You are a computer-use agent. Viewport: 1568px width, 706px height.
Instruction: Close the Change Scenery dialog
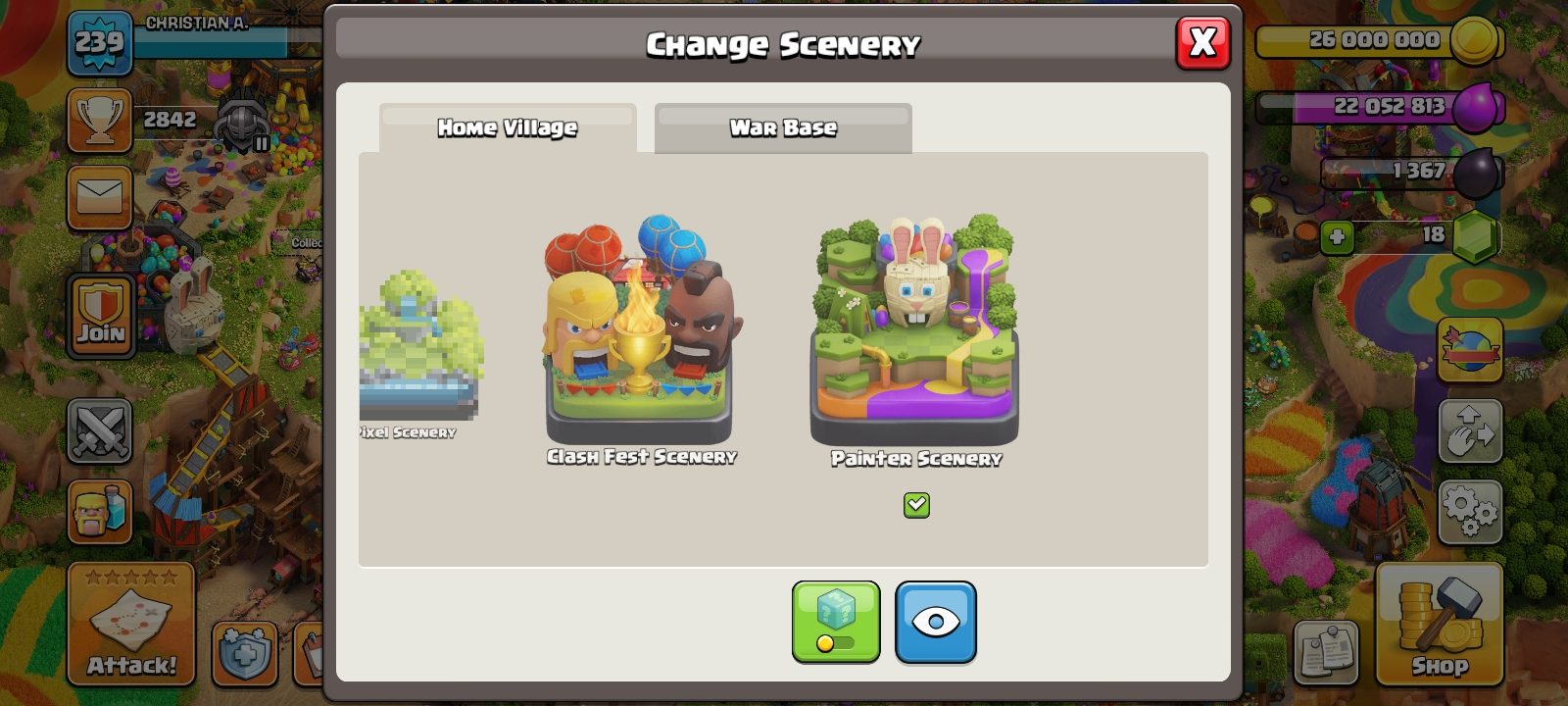[x=1202, y=43]
